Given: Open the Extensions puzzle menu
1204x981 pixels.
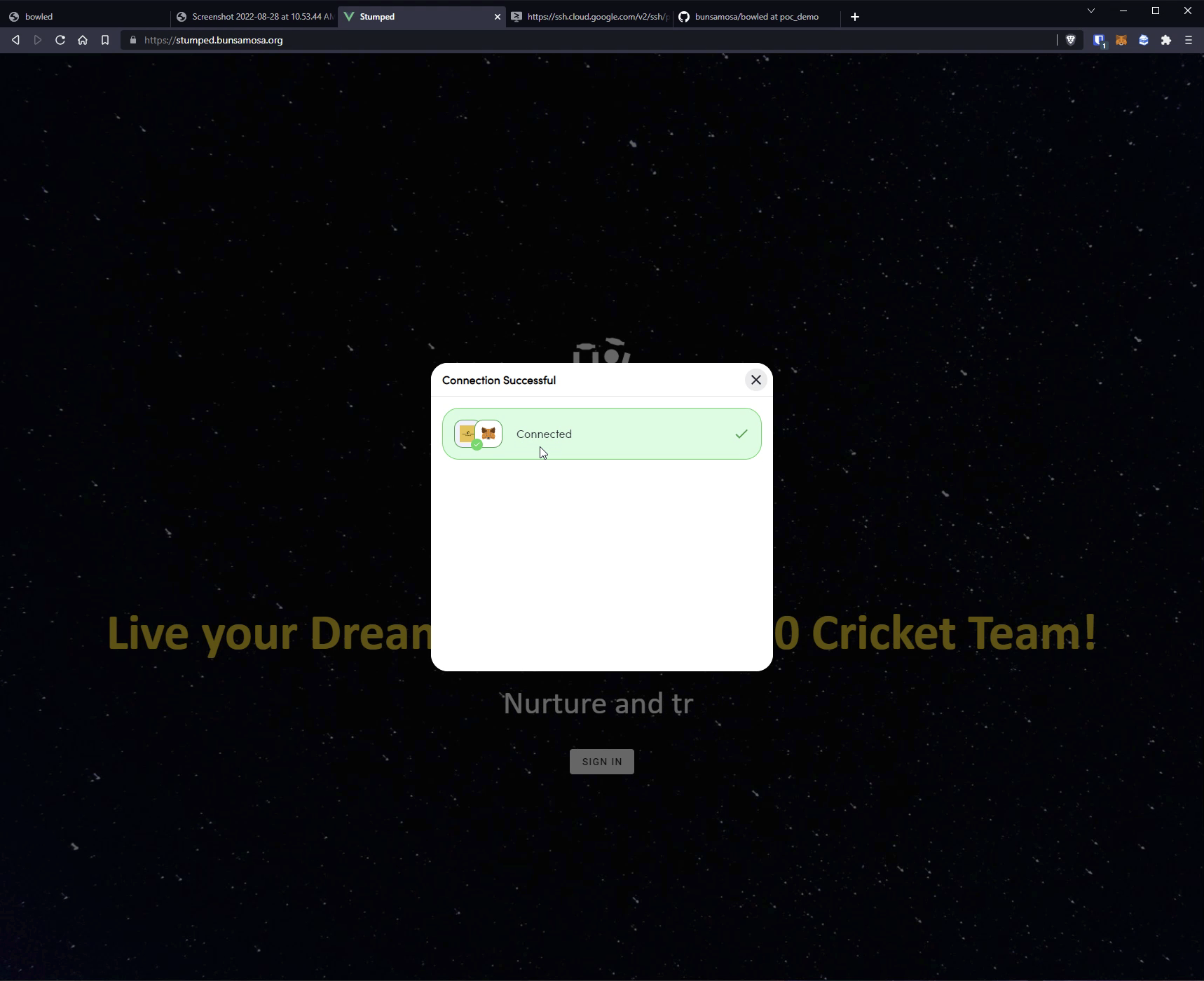Looking at the screenshot, I should 1166,40.
